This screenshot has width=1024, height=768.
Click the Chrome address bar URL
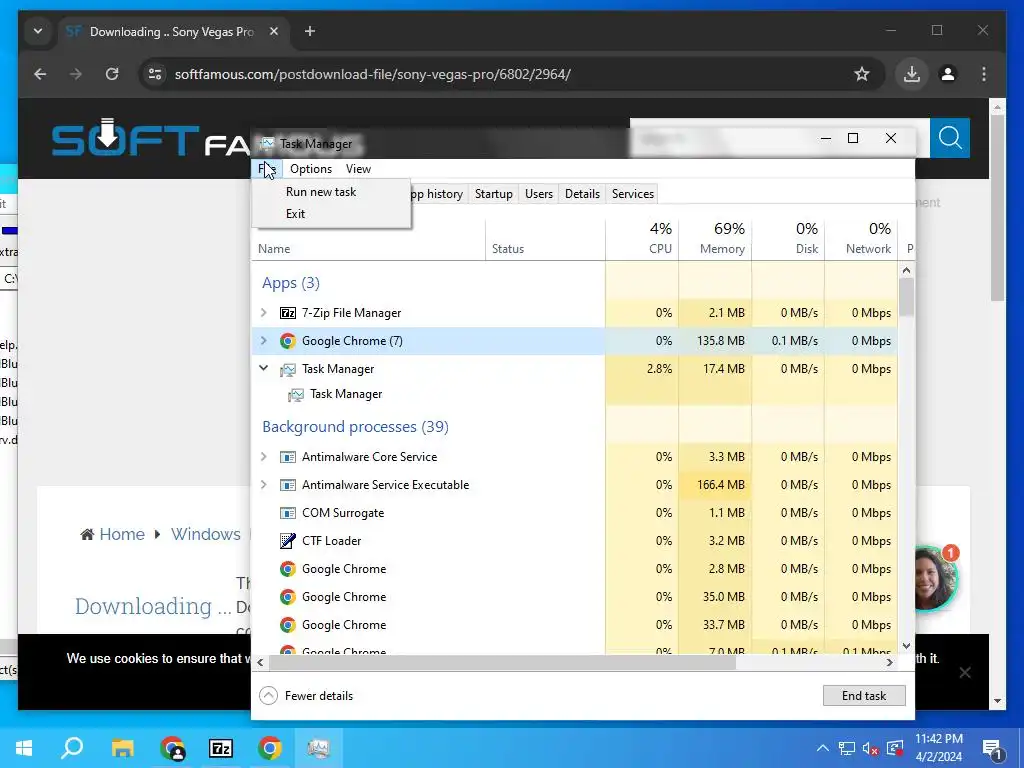(372, 74)
